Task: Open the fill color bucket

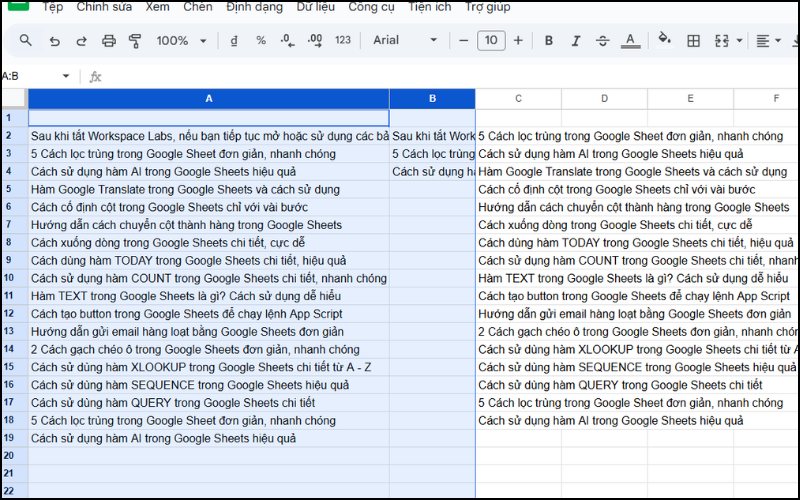Action: 664,41
